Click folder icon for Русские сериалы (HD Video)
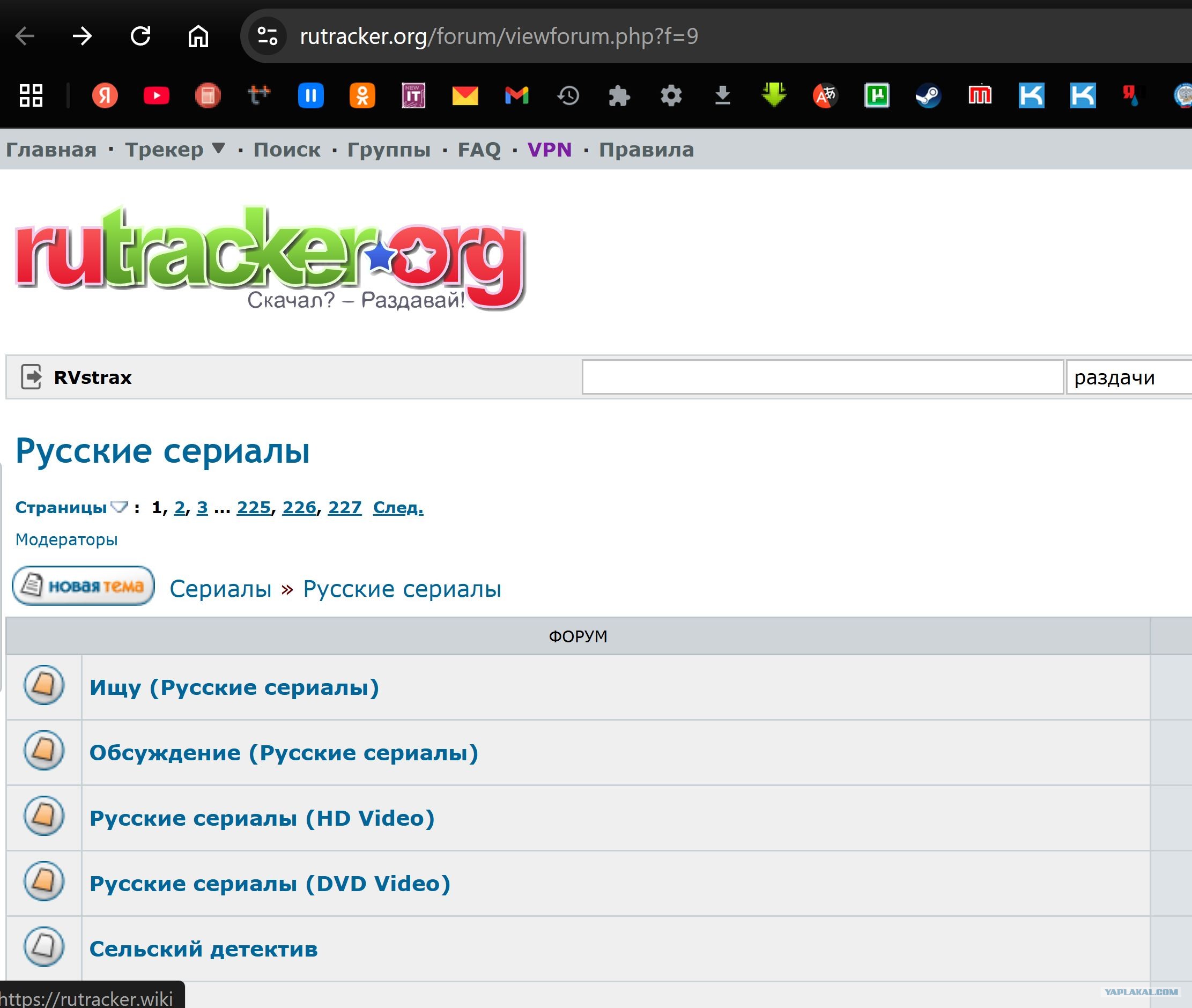Screen dimensions: 1192x1008 [44, 816]
